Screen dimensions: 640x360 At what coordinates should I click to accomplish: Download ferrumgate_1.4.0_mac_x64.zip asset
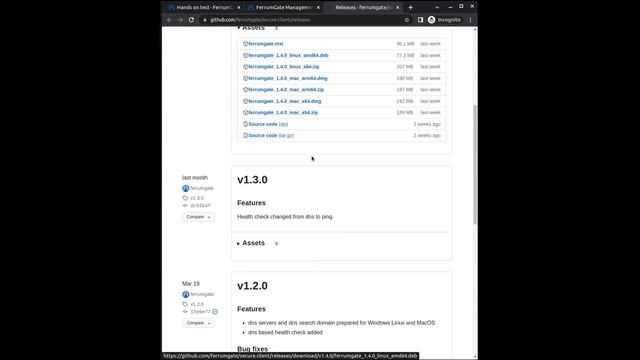pos(283,112)
